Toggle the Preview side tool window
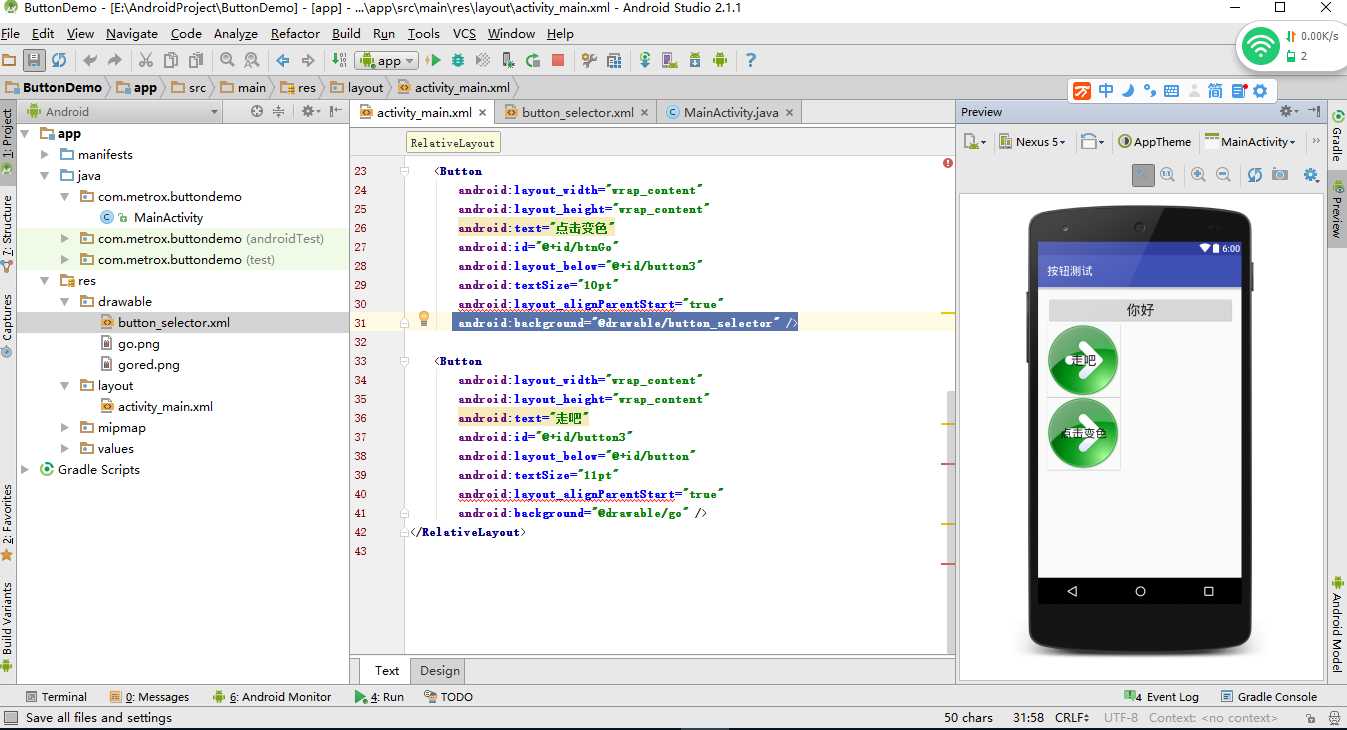Viewport: 1347px width, 730px height. (1337, 210)
